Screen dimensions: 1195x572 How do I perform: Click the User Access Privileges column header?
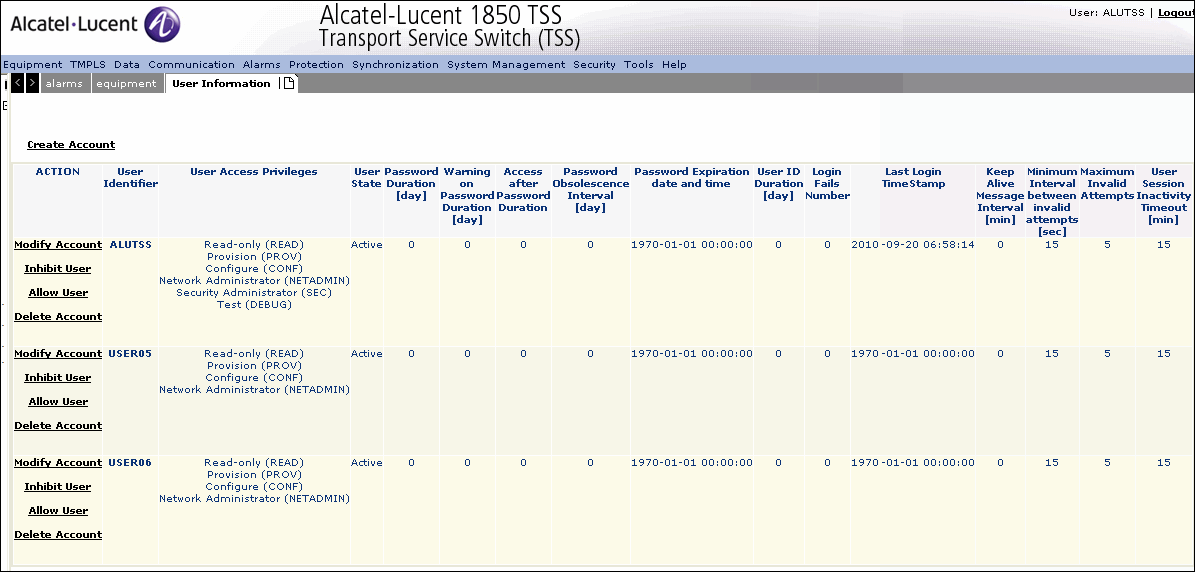254,172
